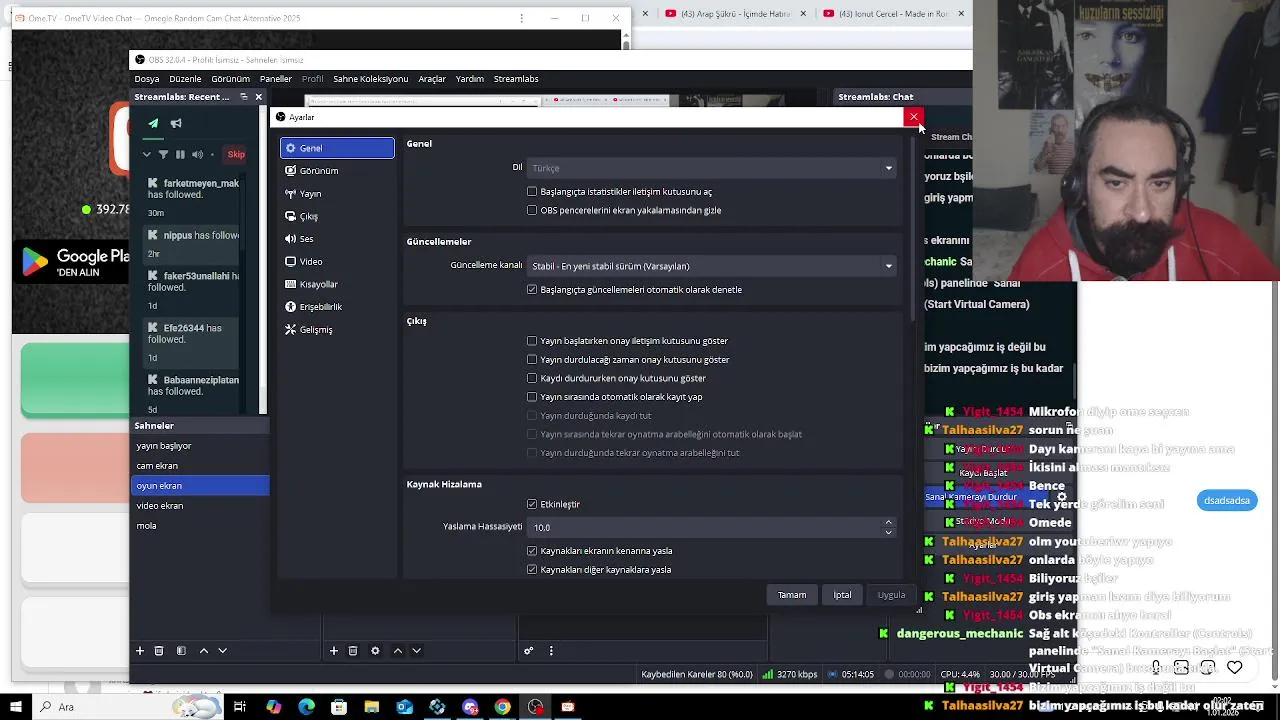The image size is (1280, 720).
Task: Open the Sahne Koleksiyonu menu
Action: (371, 79)
